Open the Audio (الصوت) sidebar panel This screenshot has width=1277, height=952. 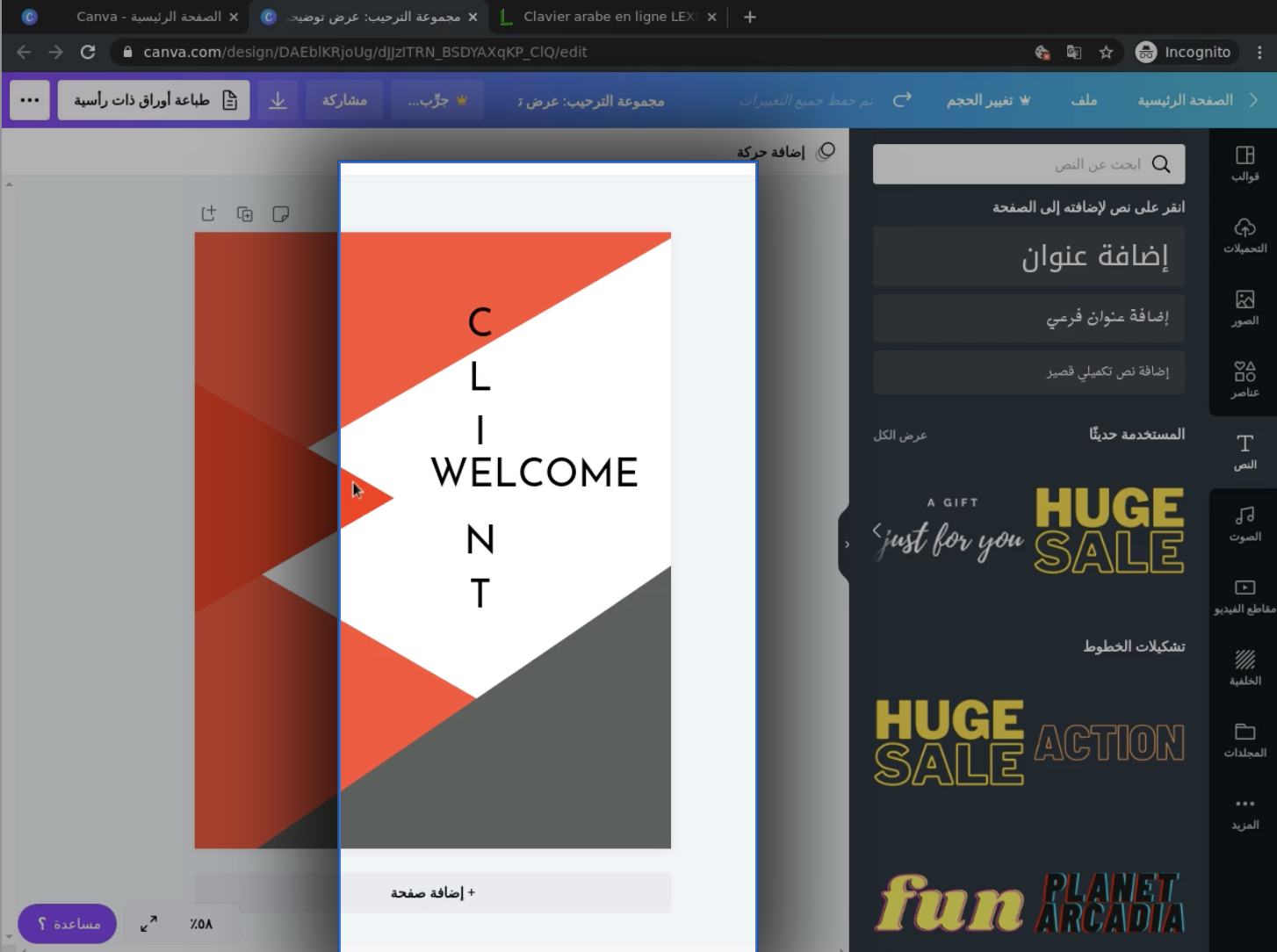click(1245, 524)
